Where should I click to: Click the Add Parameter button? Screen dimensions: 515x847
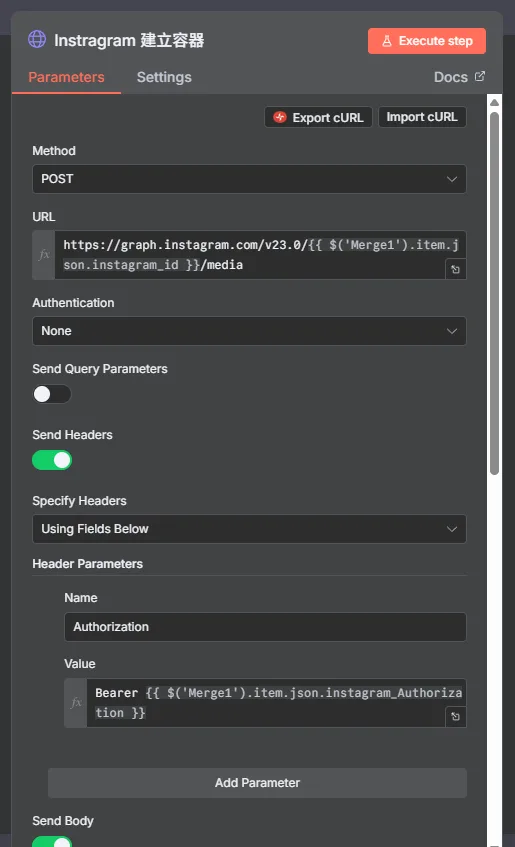pyautogui.click(x=257, y=783)
